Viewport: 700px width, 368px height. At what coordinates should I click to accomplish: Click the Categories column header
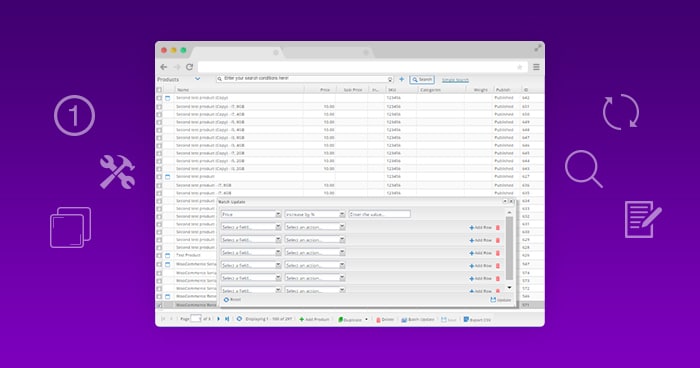coord(430,90)
